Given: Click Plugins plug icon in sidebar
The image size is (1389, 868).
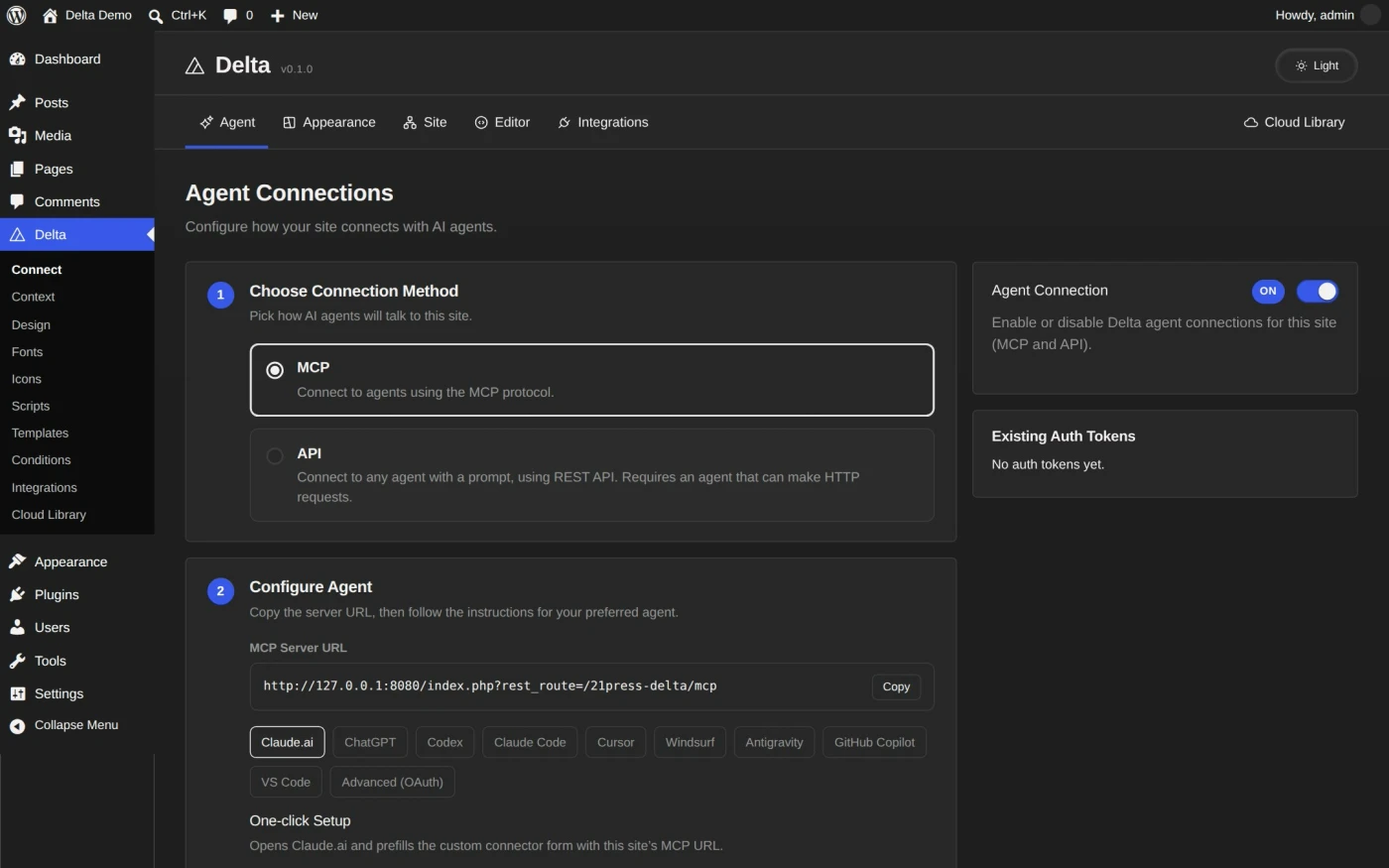Looking at the screenshot, I should pyautogui.click(x=17, y=594).
